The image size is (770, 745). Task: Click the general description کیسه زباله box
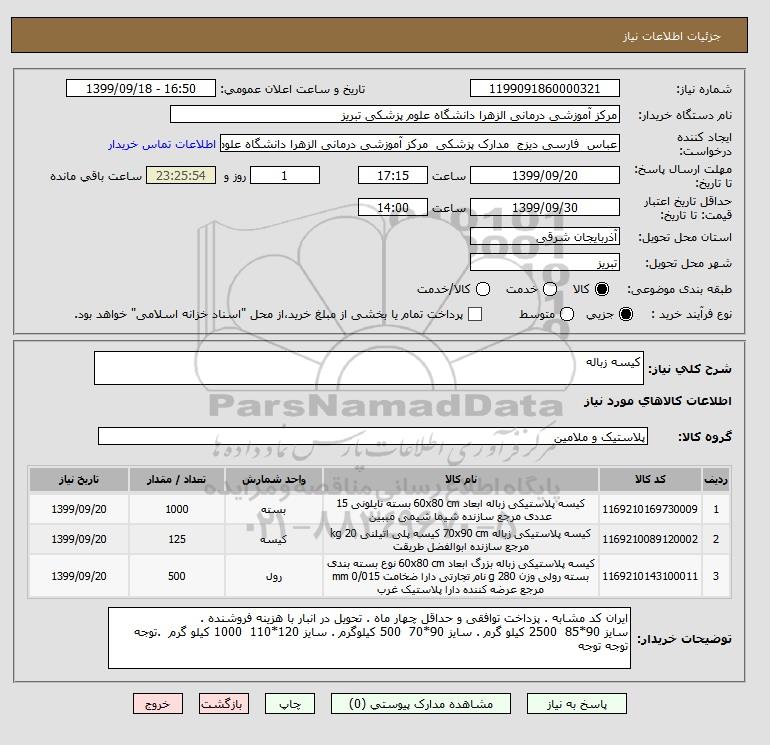click(369, 368)
